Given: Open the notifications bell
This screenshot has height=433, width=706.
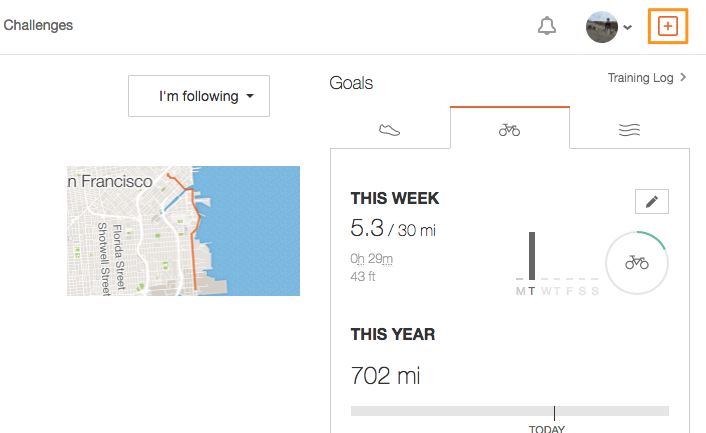Looking at the screenshot, I should pos(547,26).
